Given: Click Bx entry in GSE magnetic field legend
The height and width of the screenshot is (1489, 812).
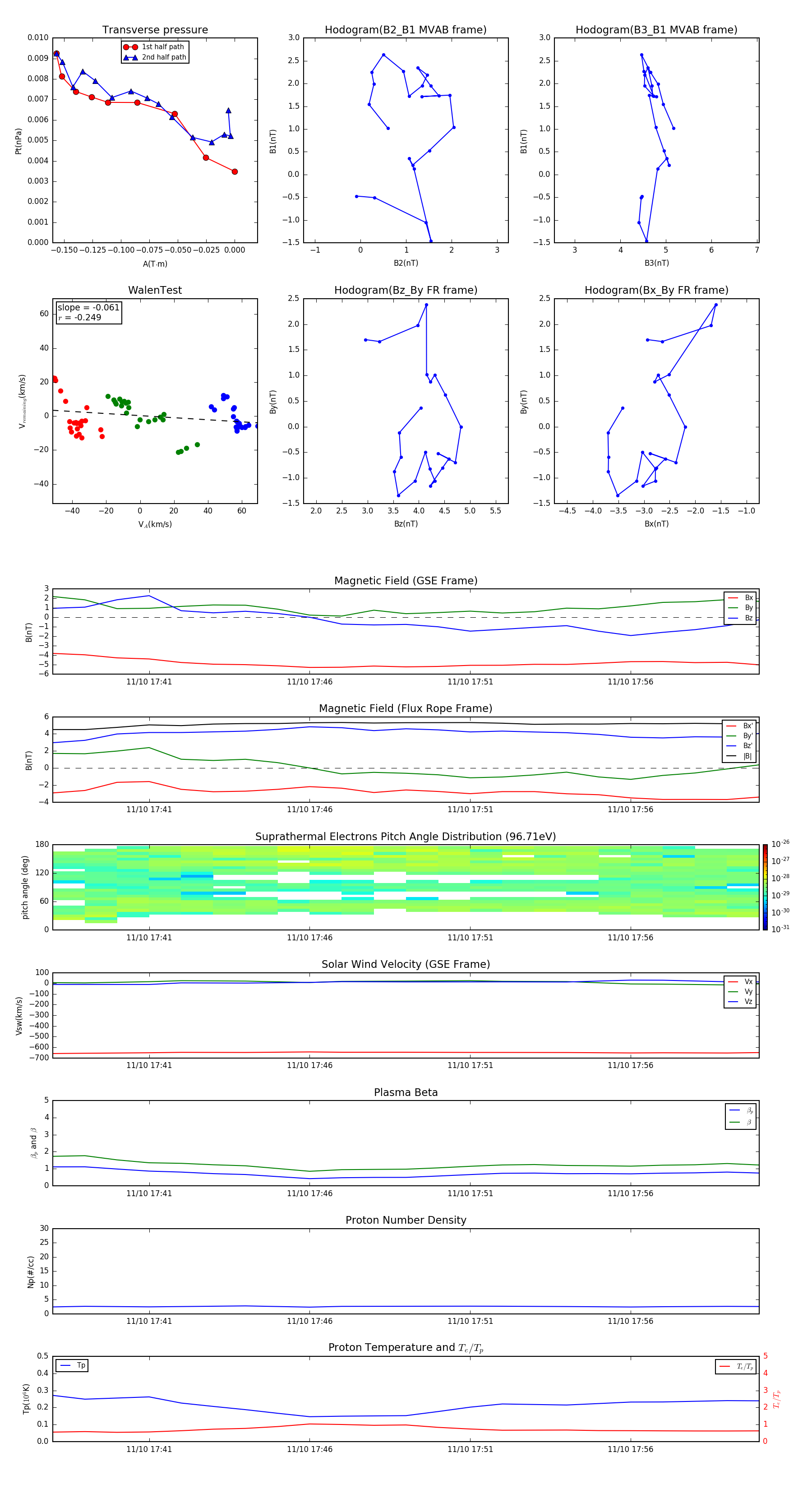Looking at the screenshot, I should click(x=740, y=598).
